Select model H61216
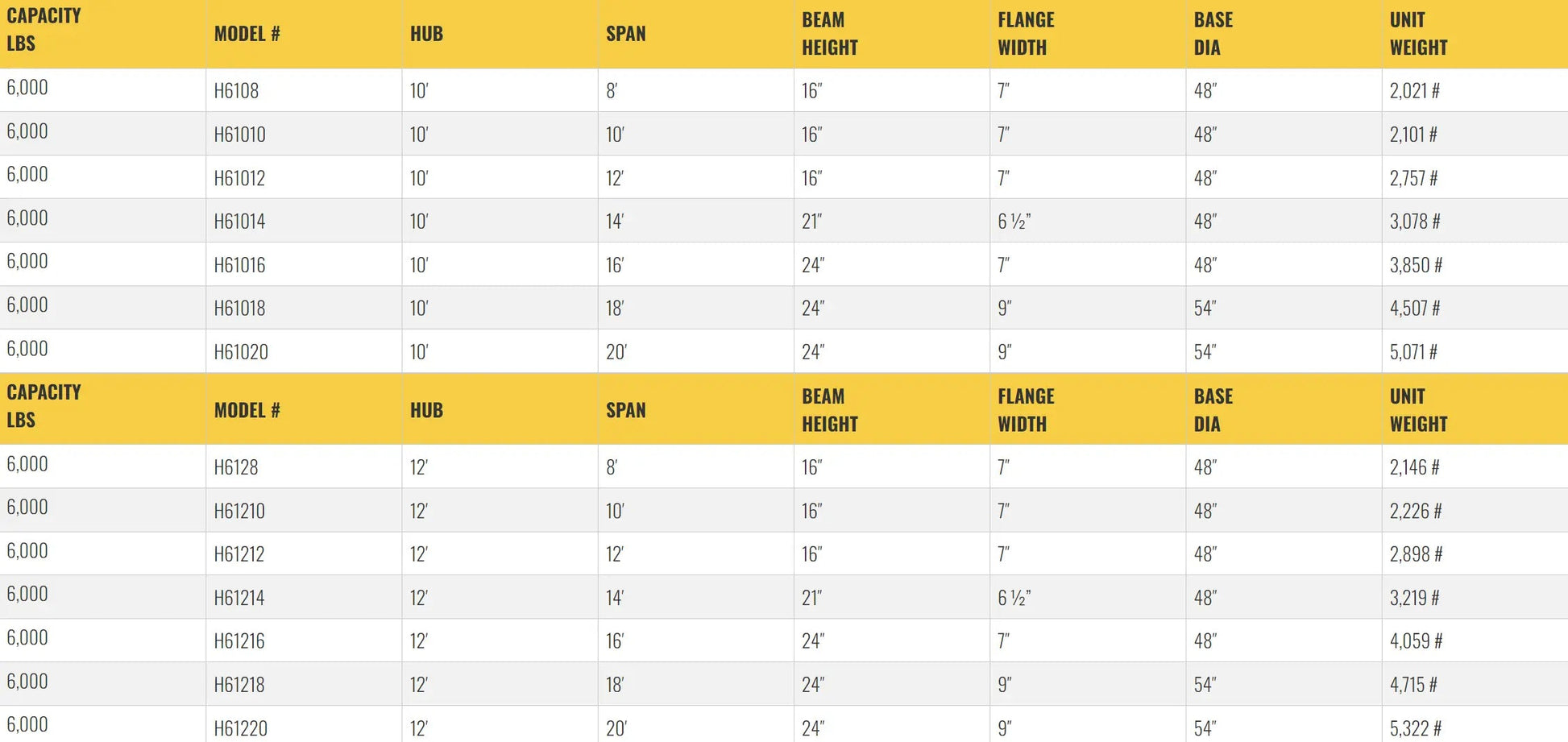 pyautogui.click(x=239, y=641)
